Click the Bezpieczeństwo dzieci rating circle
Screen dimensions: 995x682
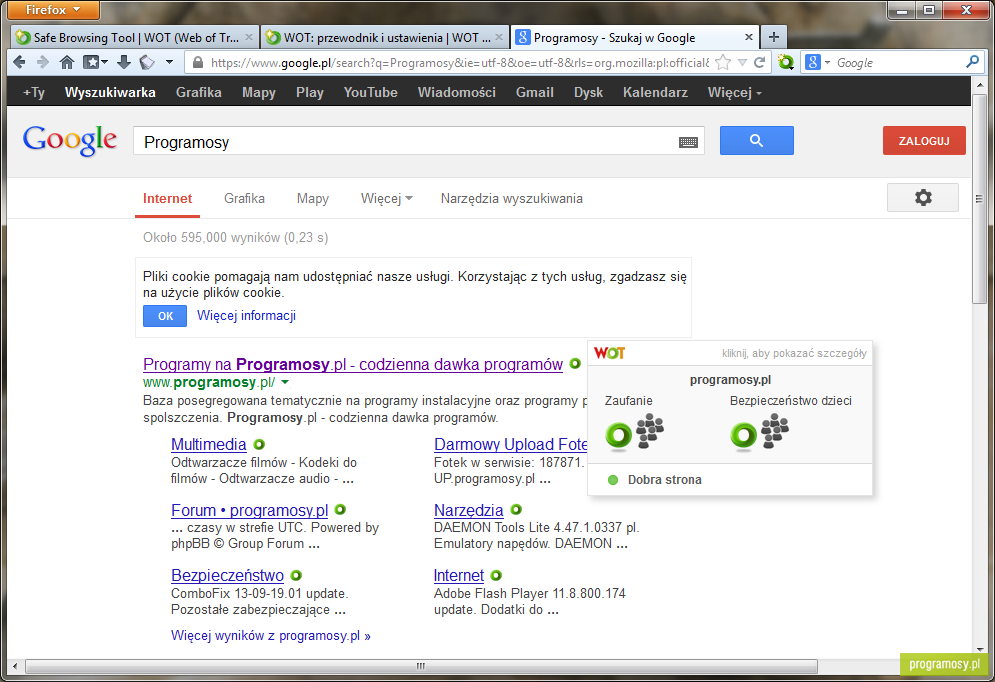[x=744, y=435]
